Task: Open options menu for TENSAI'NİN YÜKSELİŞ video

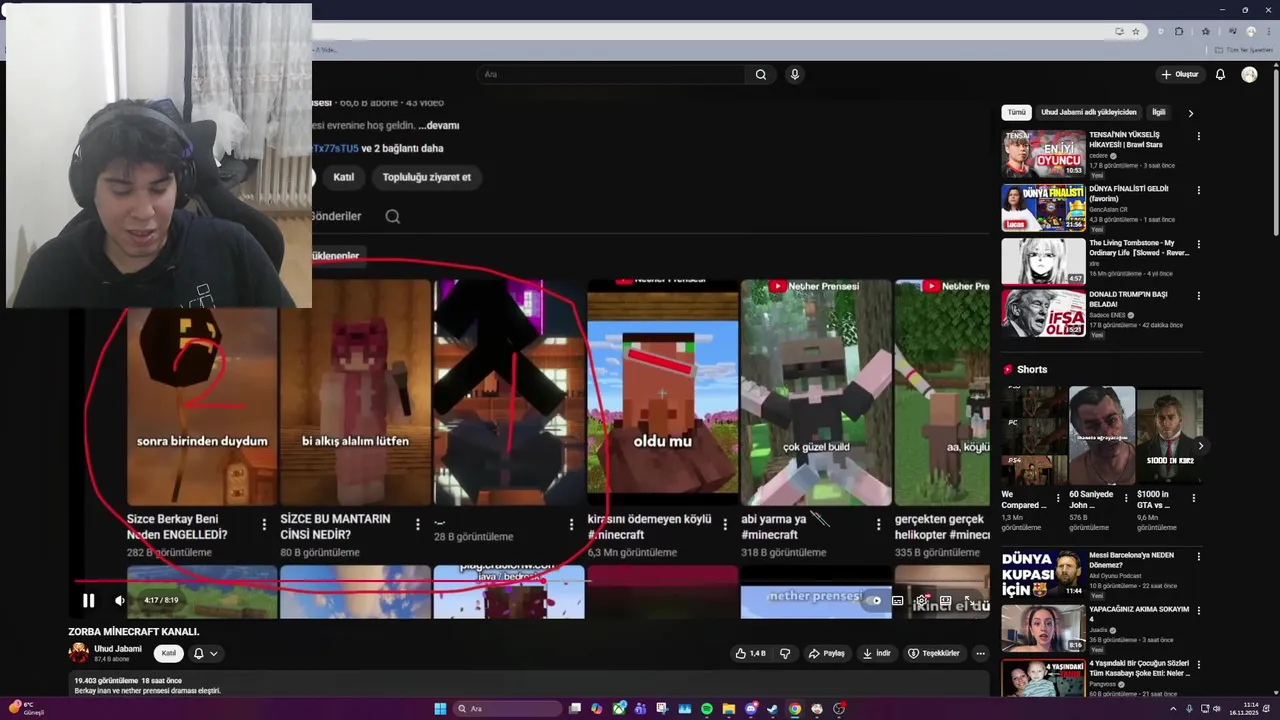Action: [1198, 136]
